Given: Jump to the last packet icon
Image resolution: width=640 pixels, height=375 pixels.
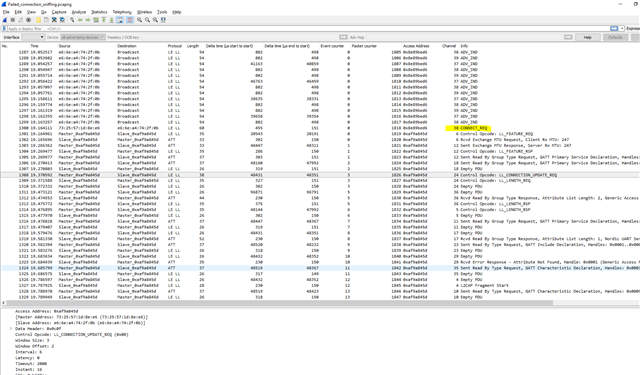Looking at the screenshot, I should pos(111,20).
